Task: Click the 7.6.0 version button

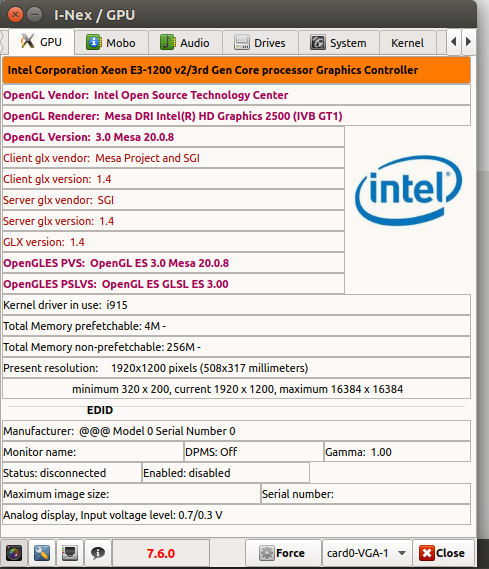Action: (161, 553)
